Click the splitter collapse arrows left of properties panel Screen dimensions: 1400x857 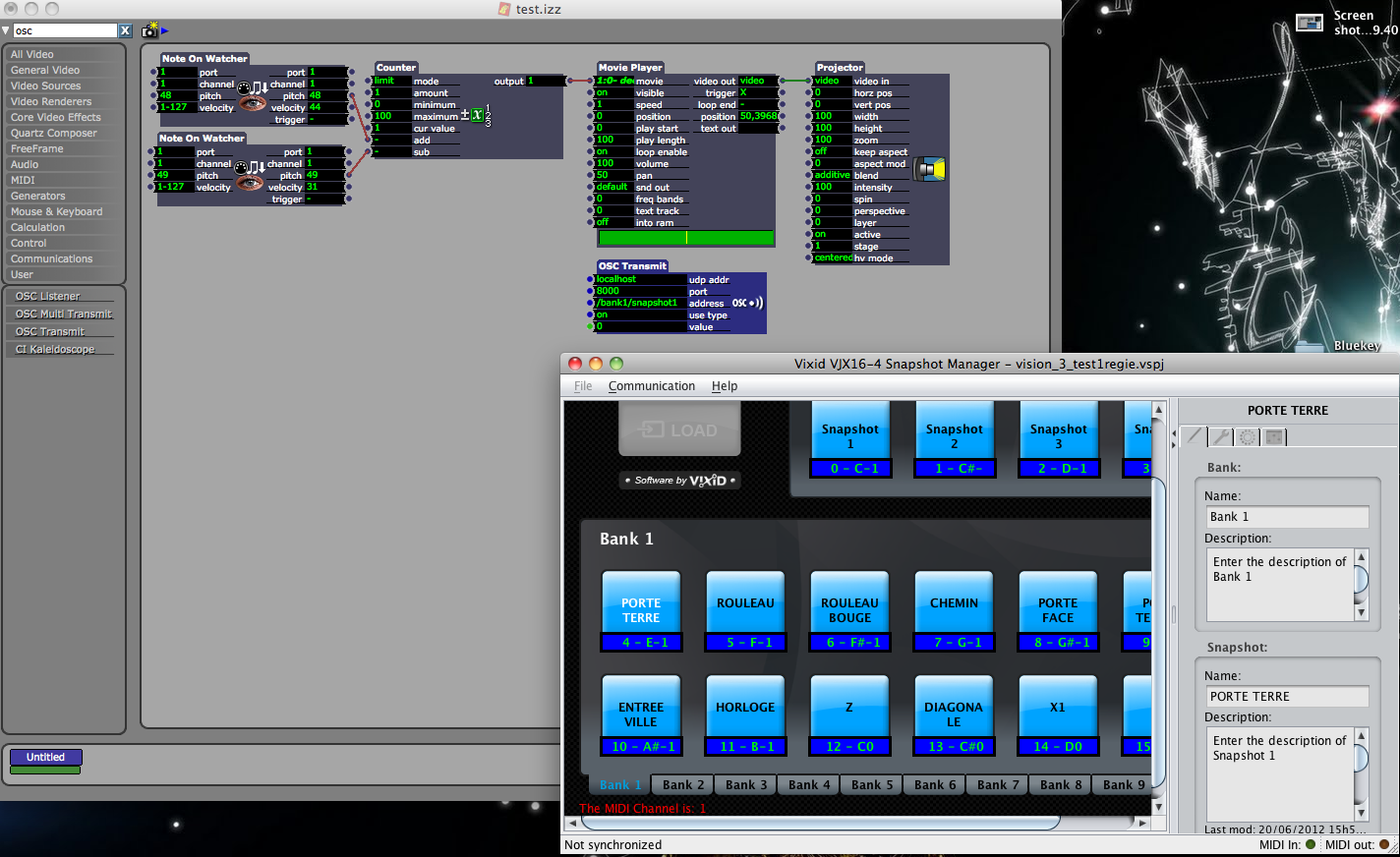coord(1173,438)
